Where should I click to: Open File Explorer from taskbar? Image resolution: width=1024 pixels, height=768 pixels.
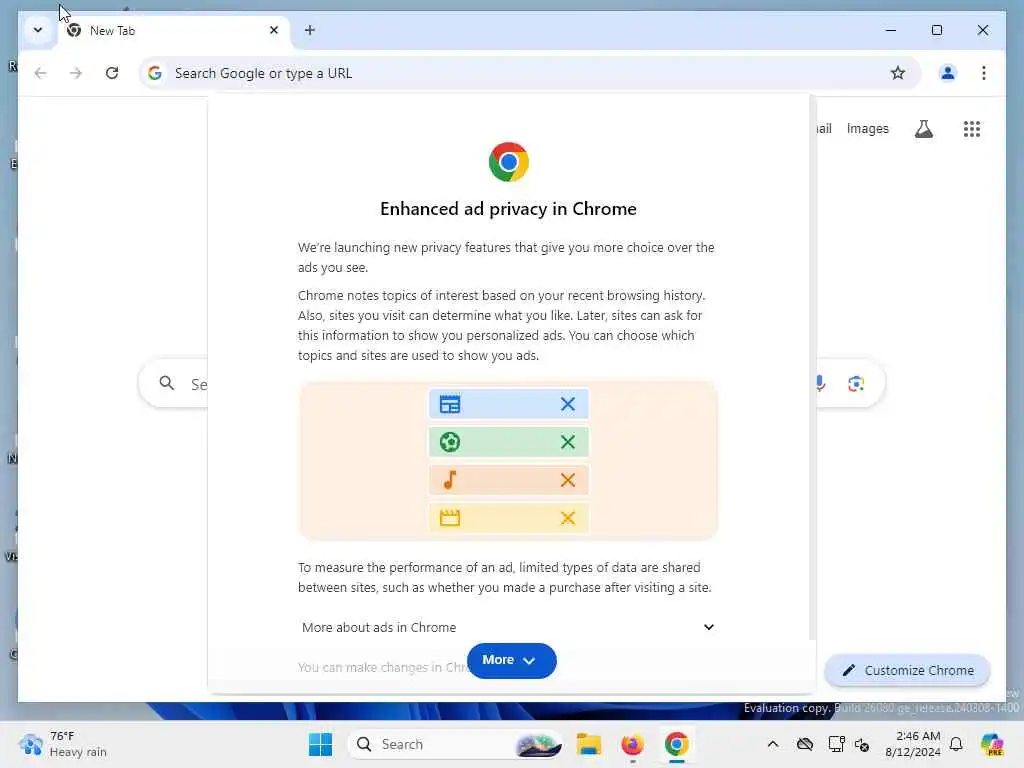coord(588,744)
